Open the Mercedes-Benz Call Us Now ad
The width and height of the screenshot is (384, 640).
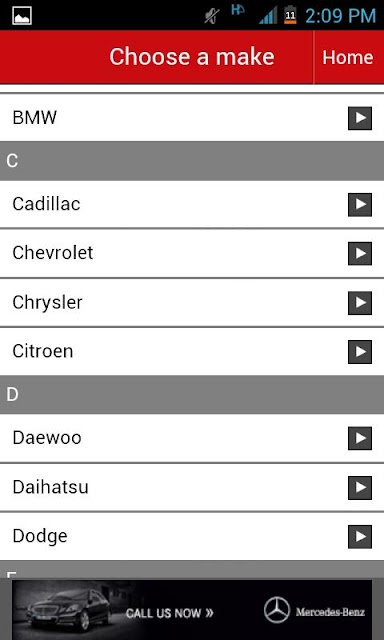point(192,610)
